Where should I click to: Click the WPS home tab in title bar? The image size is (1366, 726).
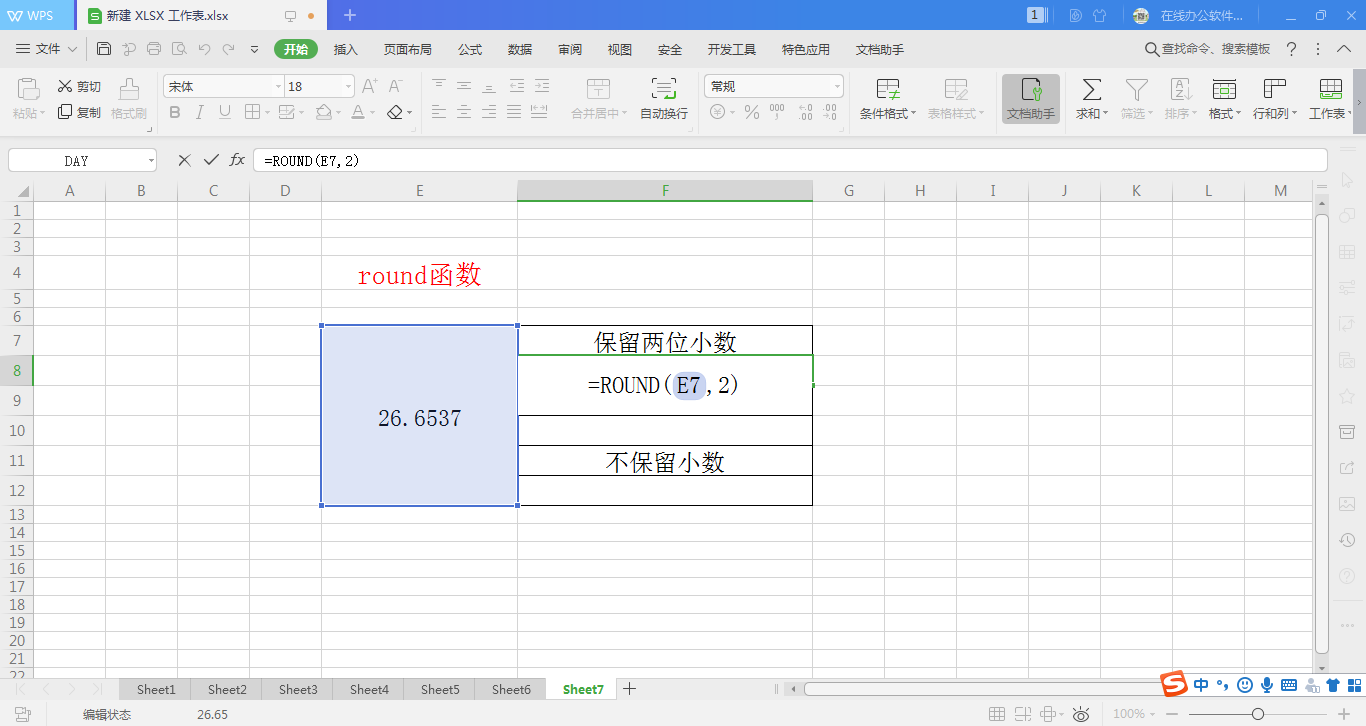tap(37, 15)
